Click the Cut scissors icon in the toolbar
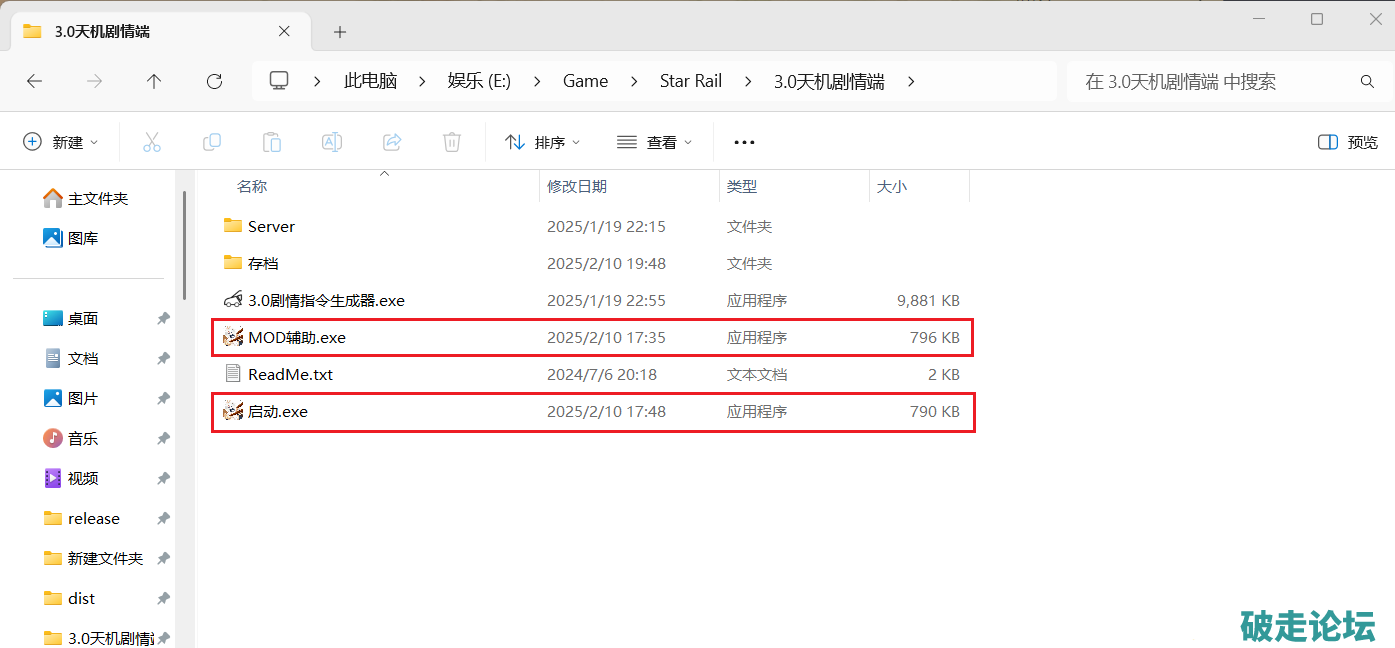1395x648 pixels. 152,142
